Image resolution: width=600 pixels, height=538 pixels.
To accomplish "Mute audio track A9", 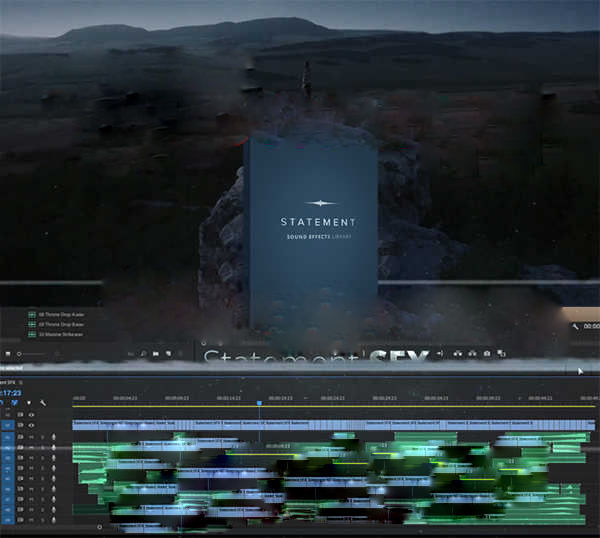I will pos(32,520).
